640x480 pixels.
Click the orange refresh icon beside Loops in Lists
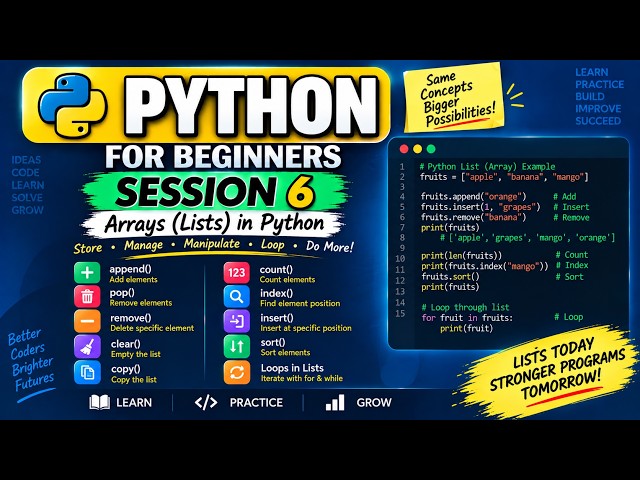tap(237, 372)
